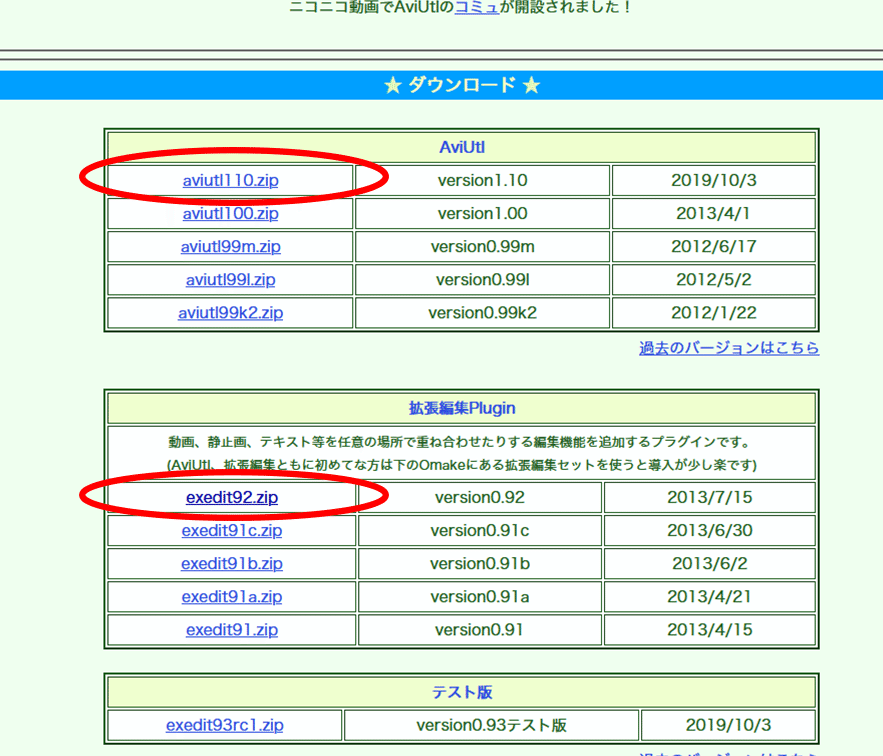Click the version0.91c cell

click(x=480, y=531)
